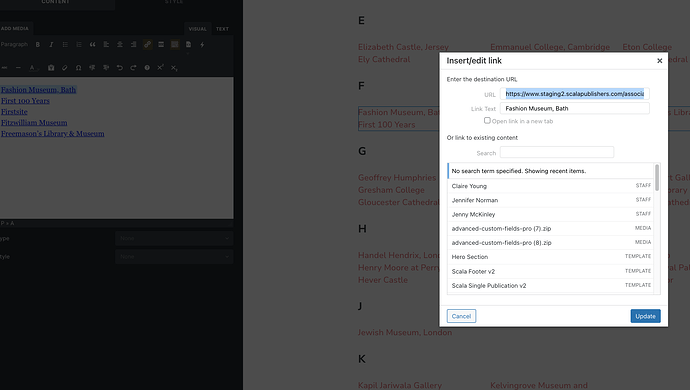Click the lightning bolt dynamic tags icon

(202, 44)
